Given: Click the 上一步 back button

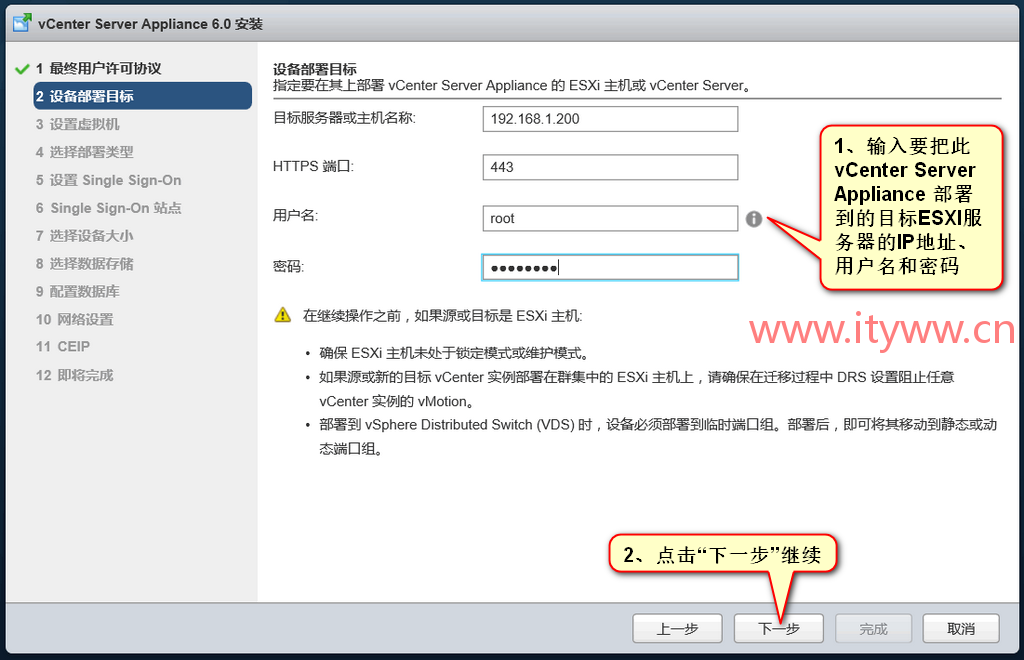Looking at the screenshot, I should (x=677, y=629).
